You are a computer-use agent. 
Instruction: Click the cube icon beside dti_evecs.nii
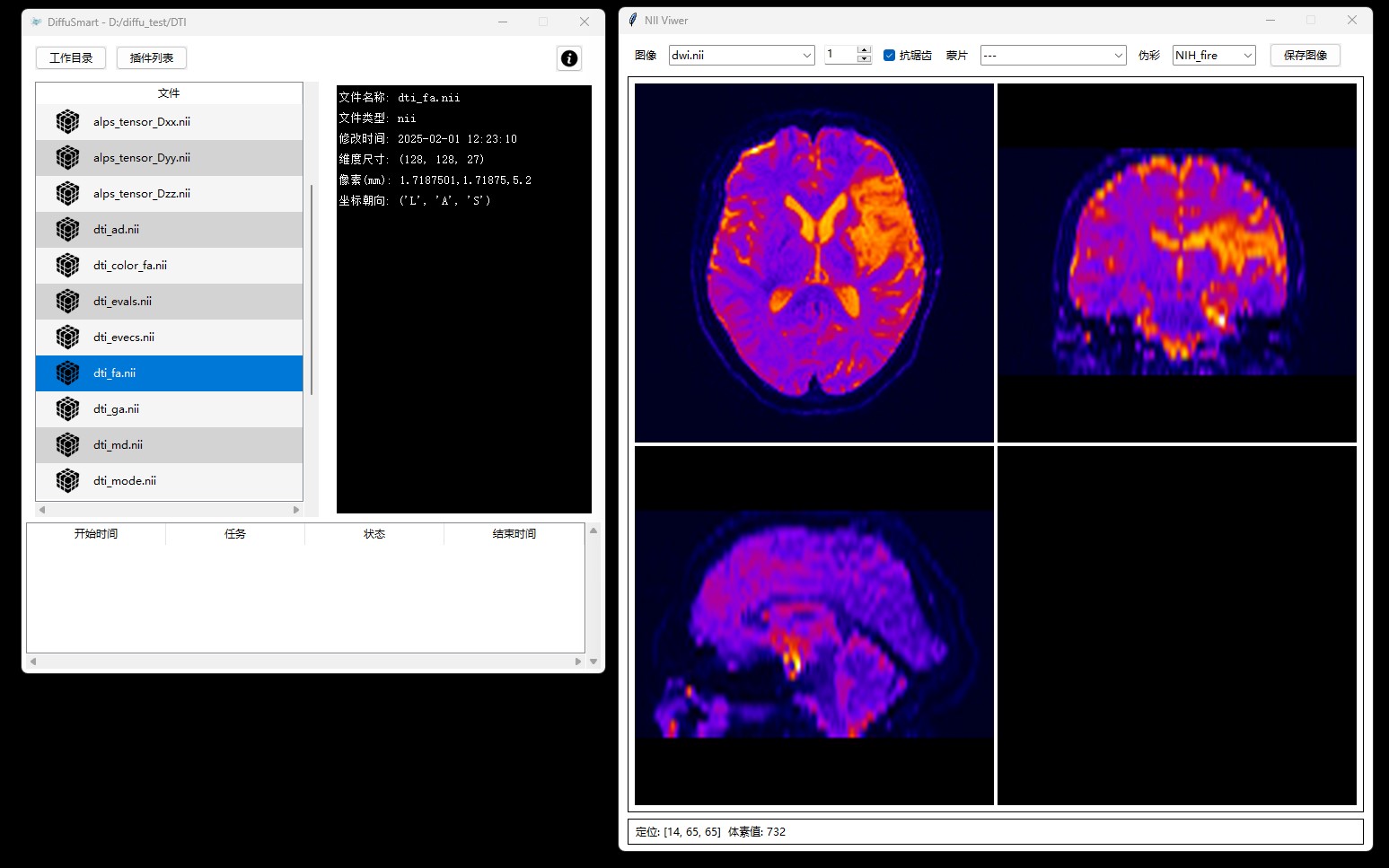(67, 338)
